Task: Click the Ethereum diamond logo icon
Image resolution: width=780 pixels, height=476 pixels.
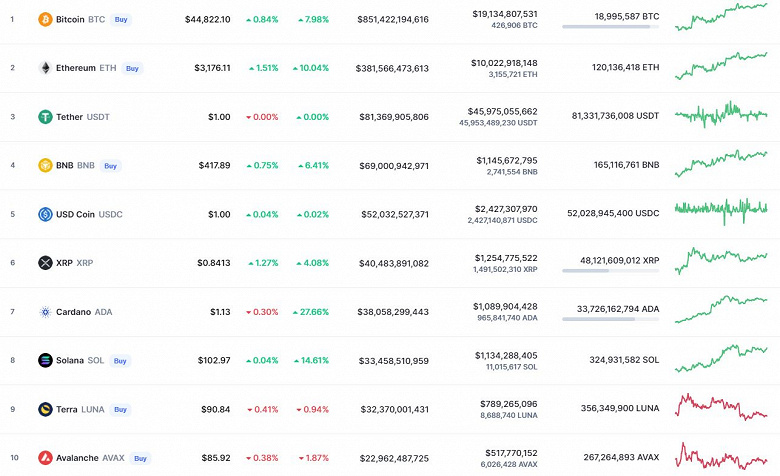Action: pos(45,68)
